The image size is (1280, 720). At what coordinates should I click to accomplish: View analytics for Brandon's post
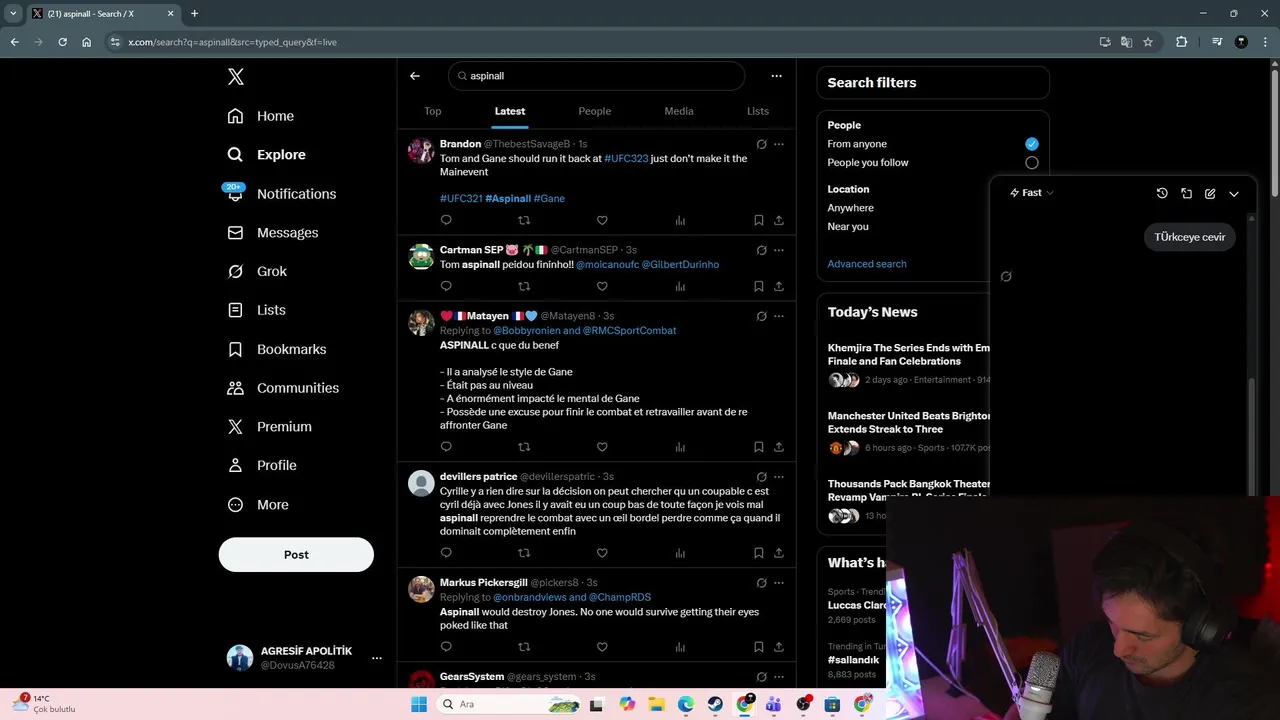680,220
